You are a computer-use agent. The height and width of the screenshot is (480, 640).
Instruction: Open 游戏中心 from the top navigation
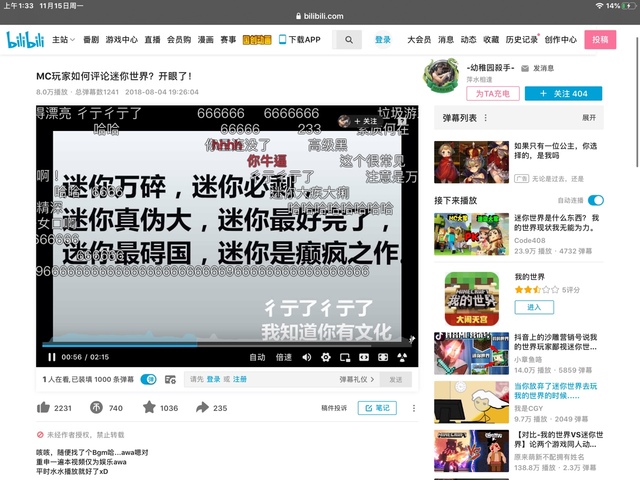(x=122, y=40)
